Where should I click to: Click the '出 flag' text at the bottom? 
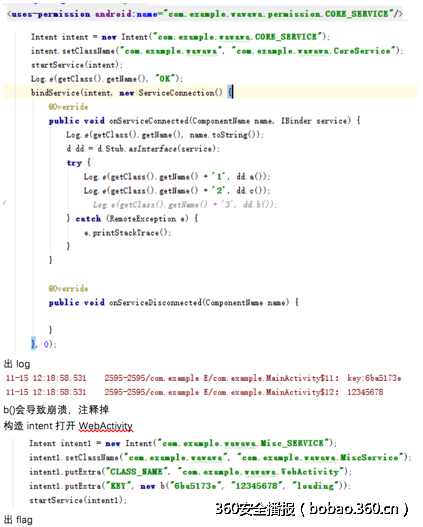18,520
